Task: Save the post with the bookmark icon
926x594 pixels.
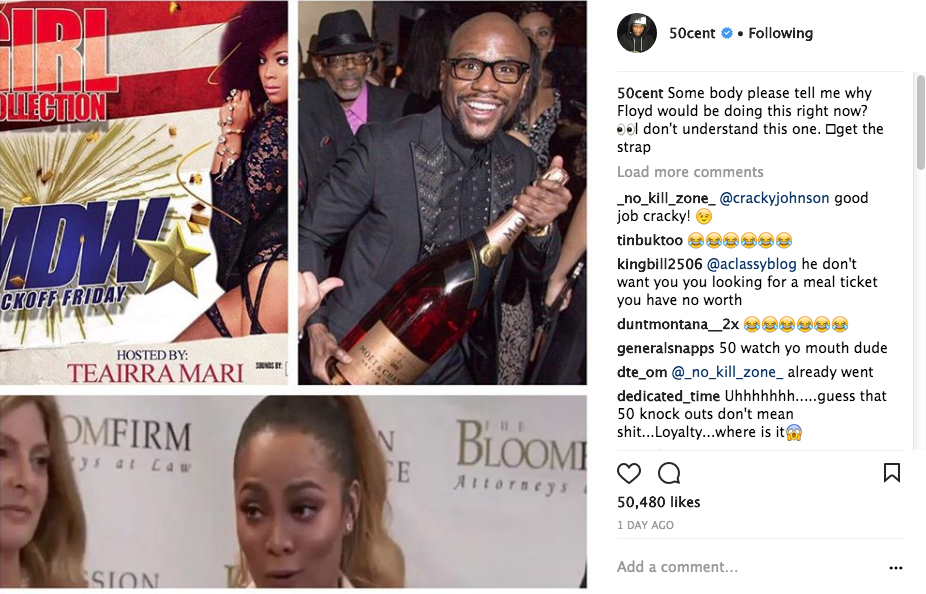Action: click(x=891, y=472)
